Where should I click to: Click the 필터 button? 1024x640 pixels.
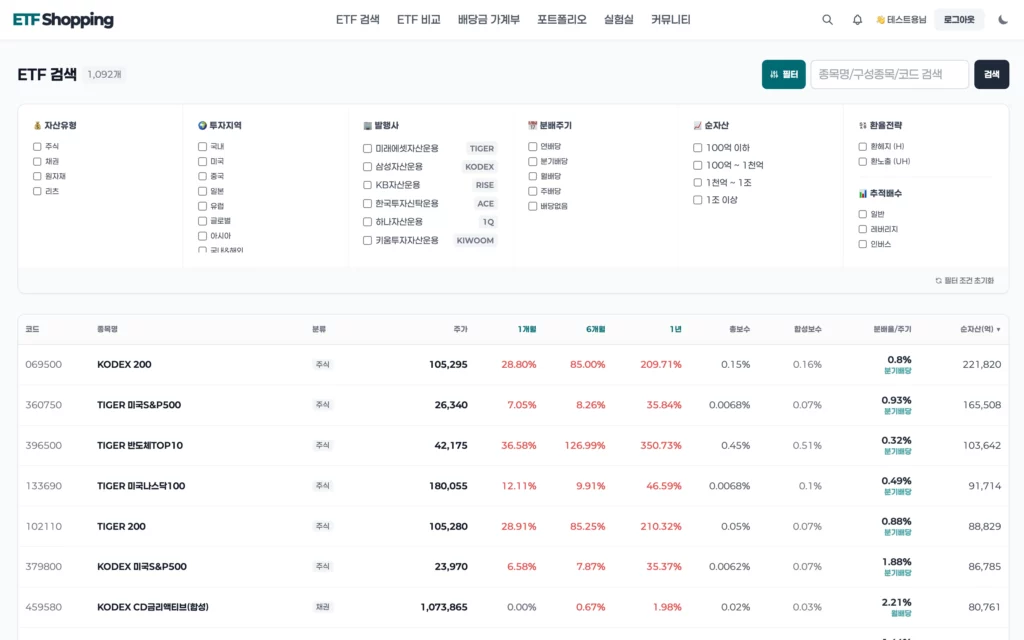point(784,74)
